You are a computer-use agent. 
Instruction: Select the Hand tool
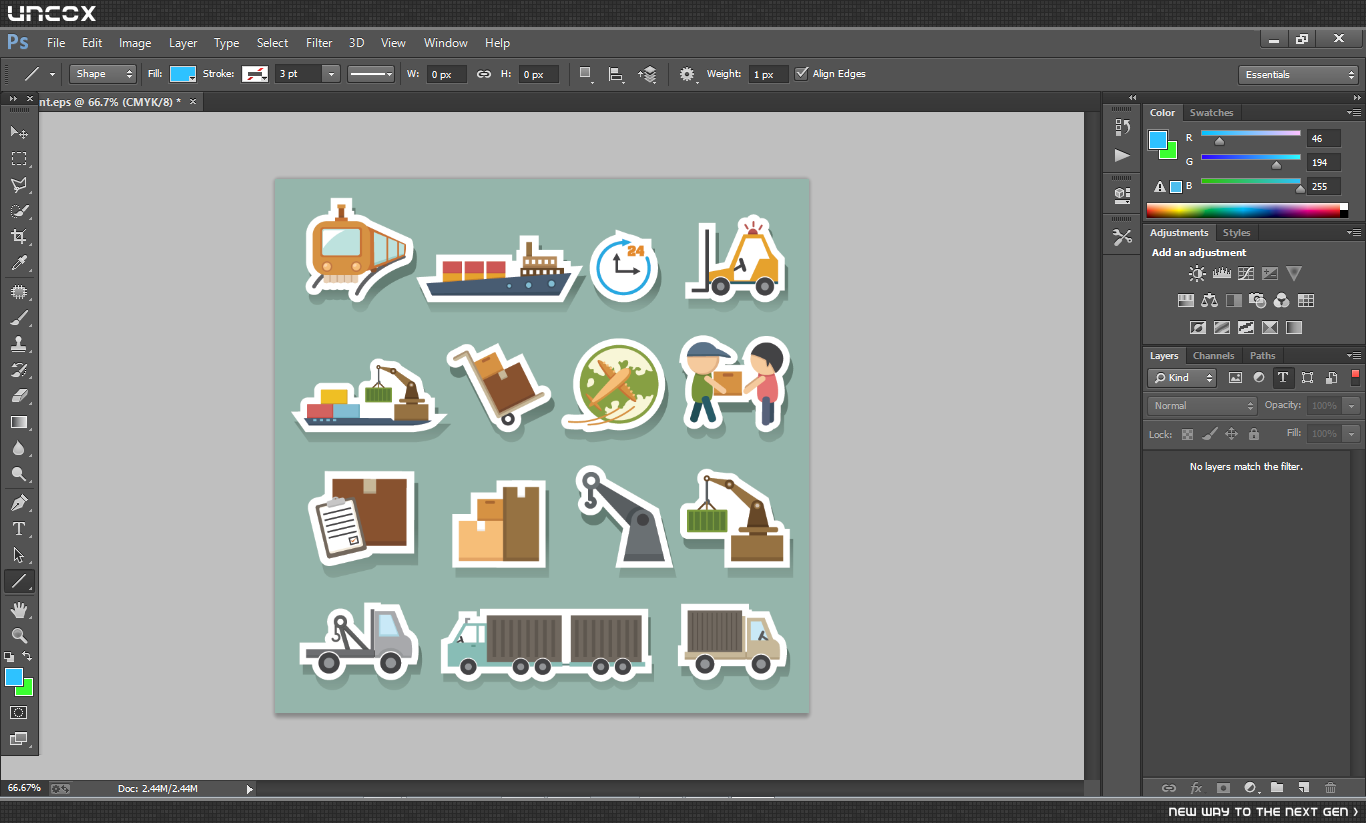pos(19,609)
